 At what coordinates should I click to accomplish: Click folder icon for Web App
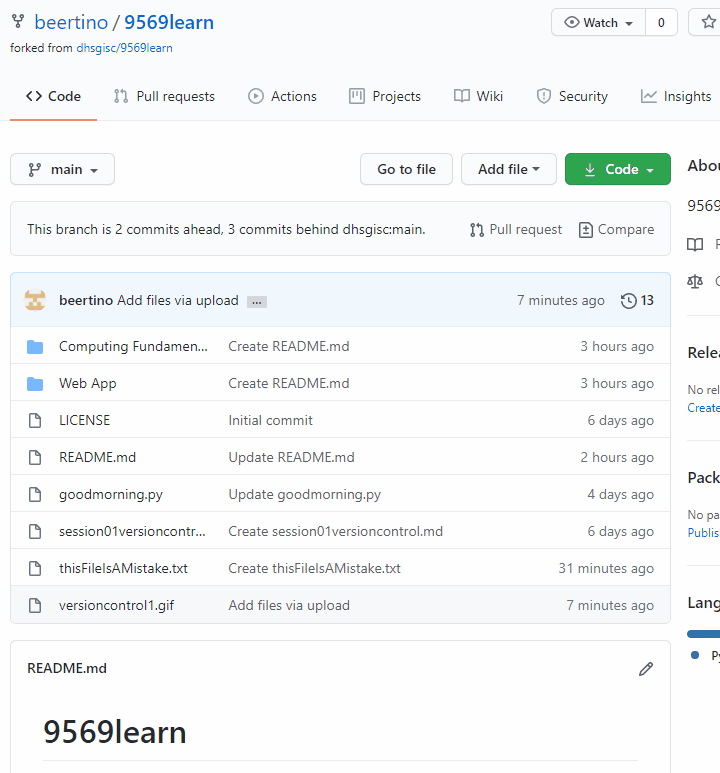35,384
